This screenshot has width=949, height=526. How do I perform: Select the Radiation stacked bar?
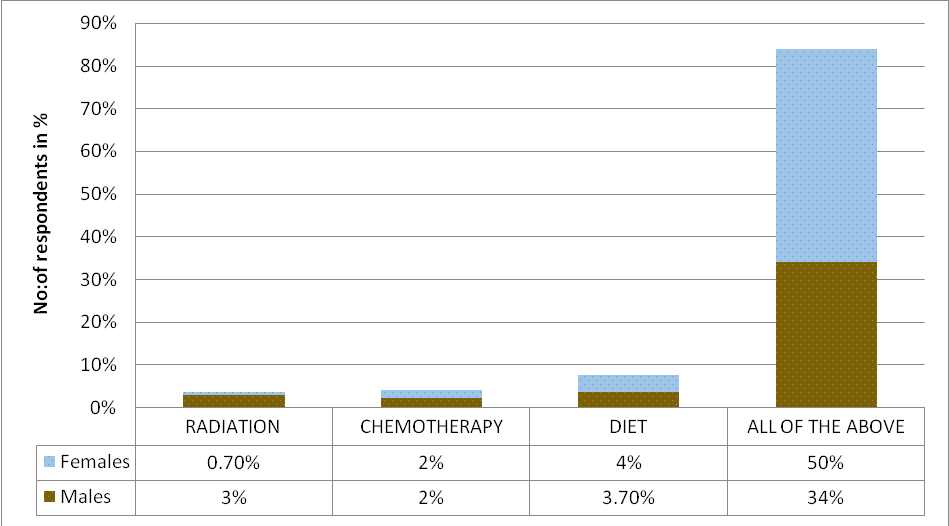tap(234, 401)
